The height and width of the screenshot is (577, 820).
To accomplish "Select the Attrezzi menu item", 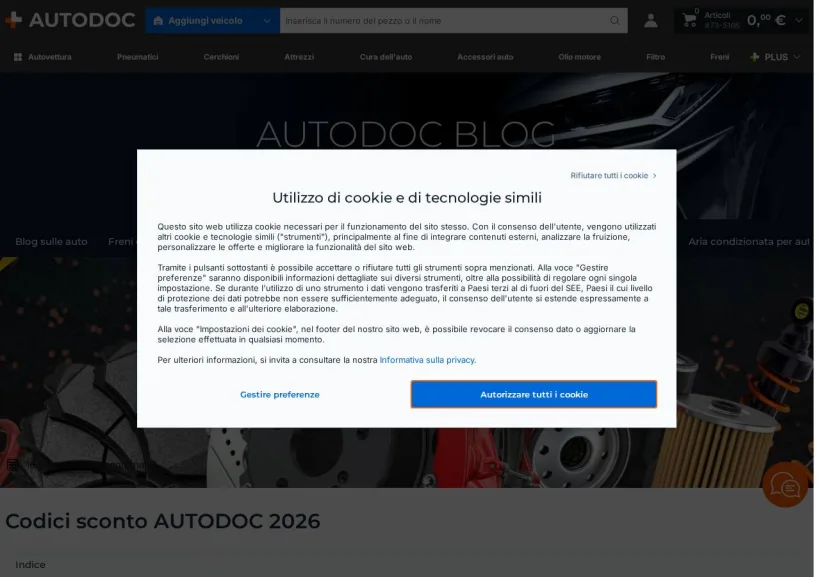I will click(299, 57).
